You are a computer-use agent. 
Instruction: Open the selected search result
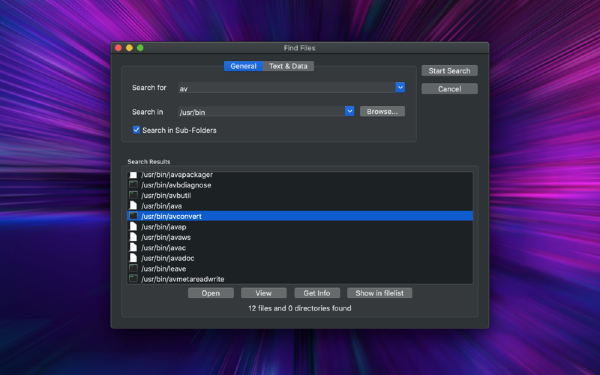click(211, 293)
